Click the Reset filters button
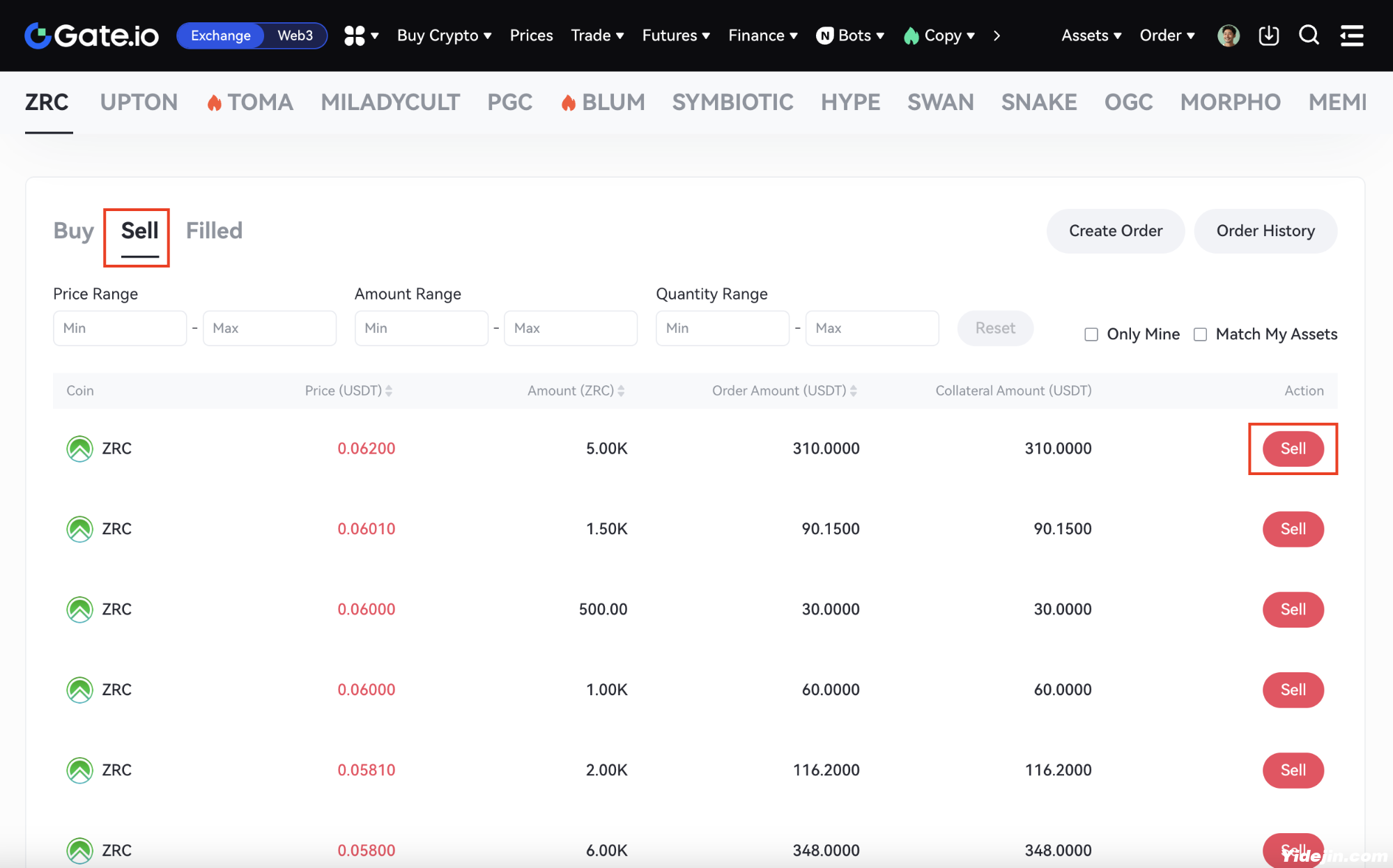 click(x=995, y=328)
